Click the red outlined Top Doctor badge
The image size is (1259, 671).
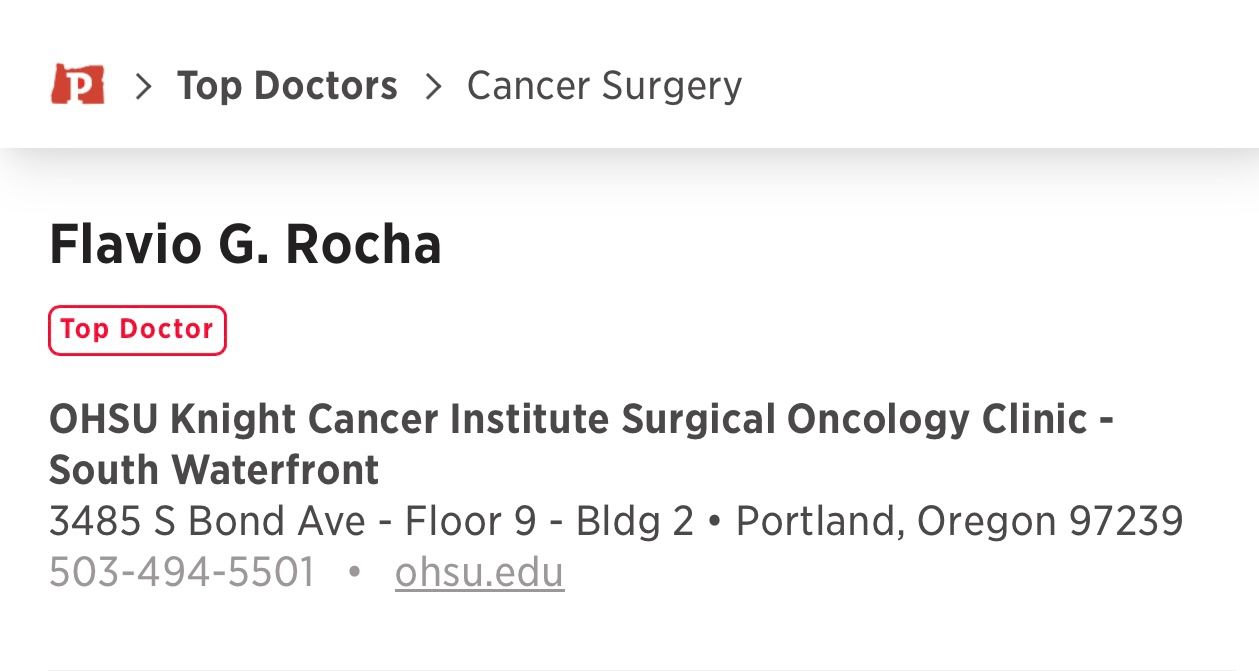(x=137, y=330)
